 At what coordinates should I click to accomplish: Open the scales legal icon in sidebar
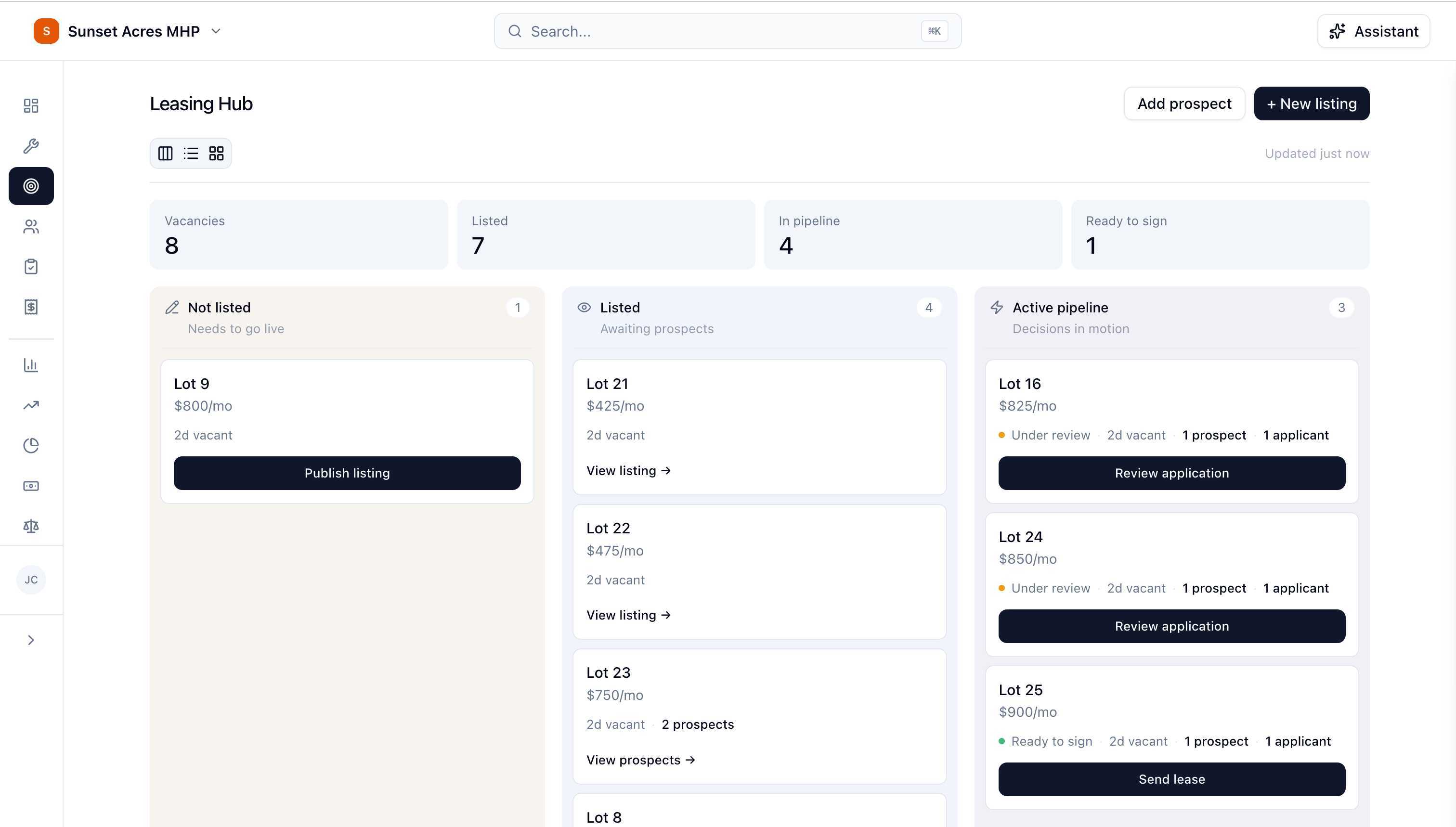(x=31, y=526)
